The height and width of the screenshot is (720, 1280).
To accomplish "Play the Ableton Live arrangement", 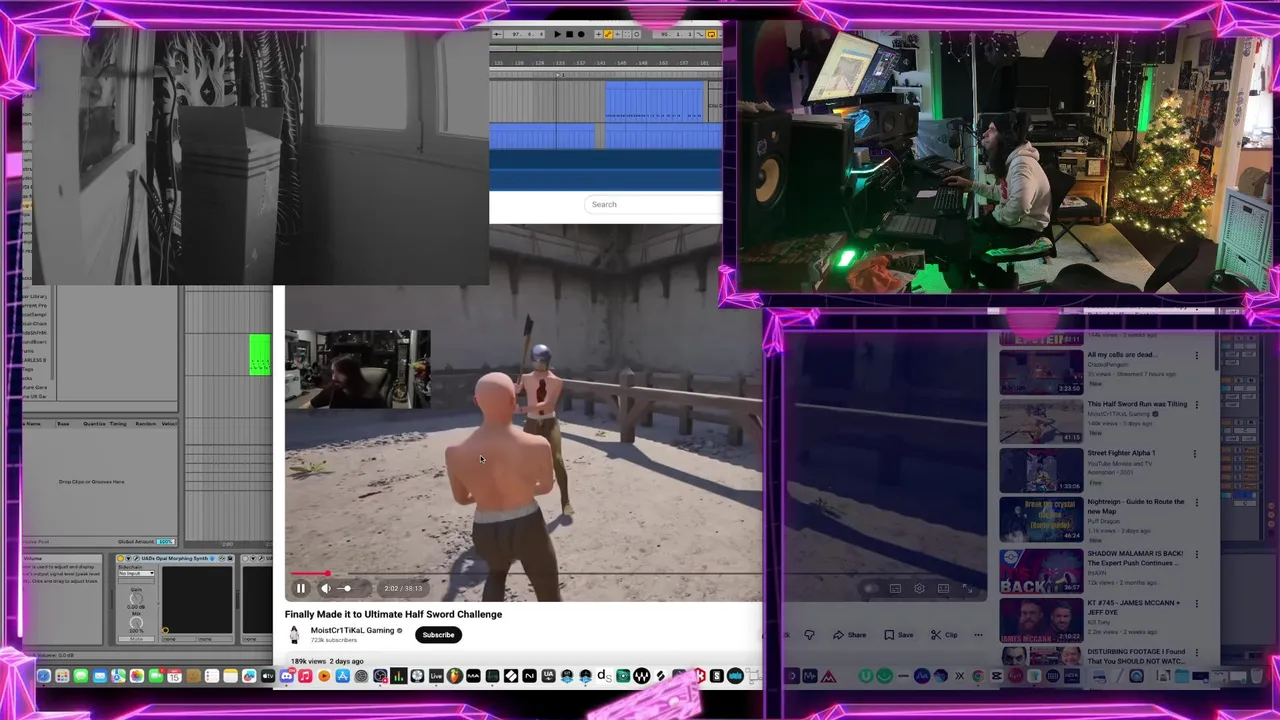I will [558, 34].
